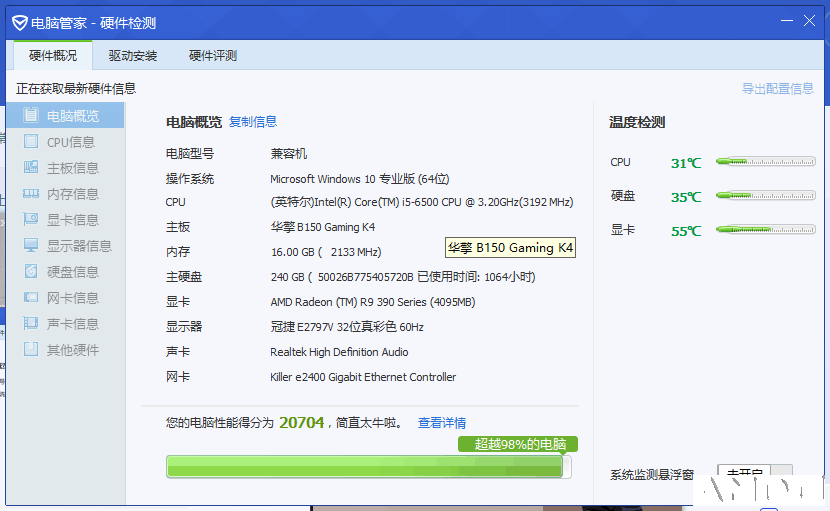Click the AMD Radeon R9 390 Series text

373,302
